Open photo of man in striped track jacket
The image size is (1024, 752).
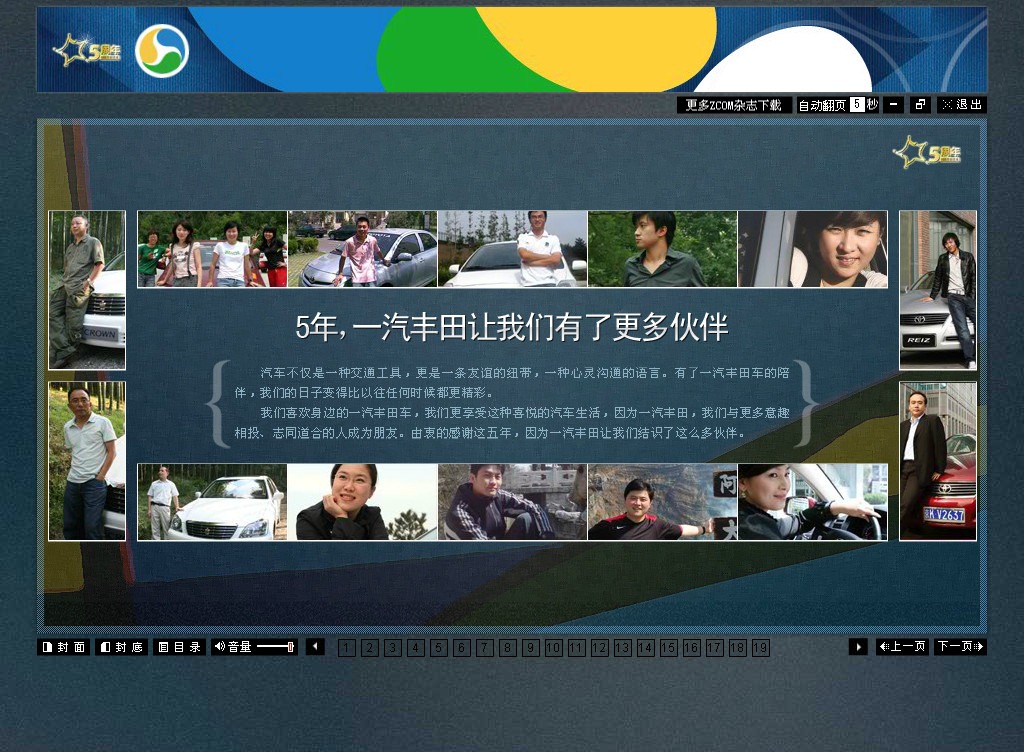click(x=513, y=502)
